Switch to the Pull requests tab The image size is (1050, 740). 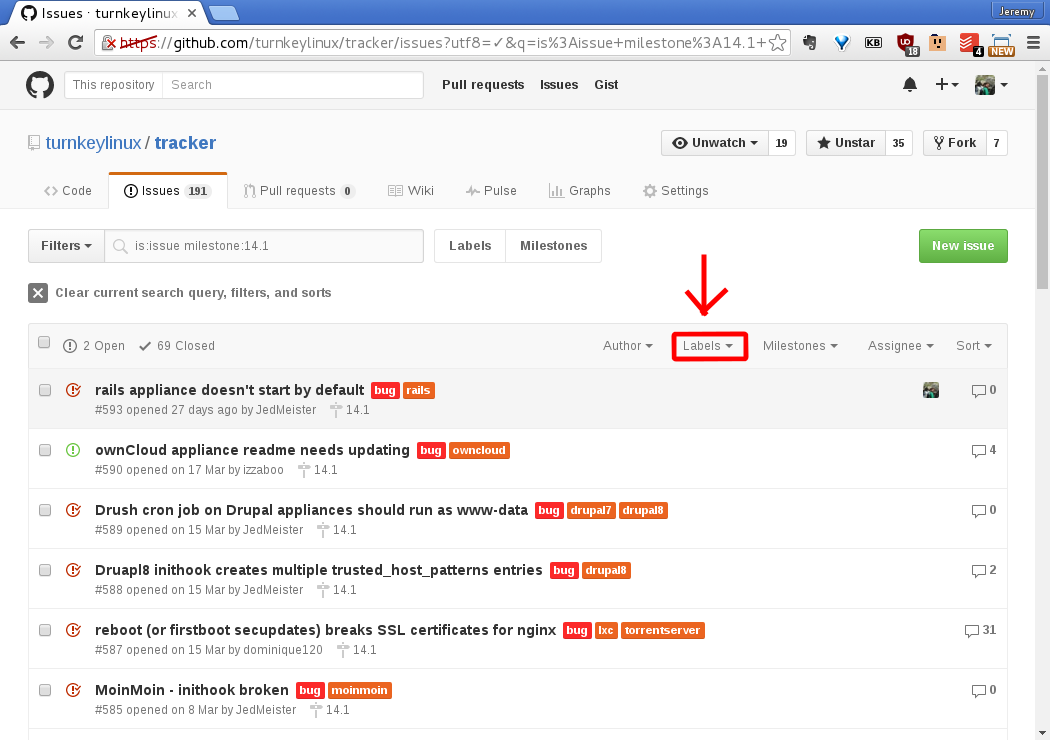pyautogui.click(x=299, y=191)
